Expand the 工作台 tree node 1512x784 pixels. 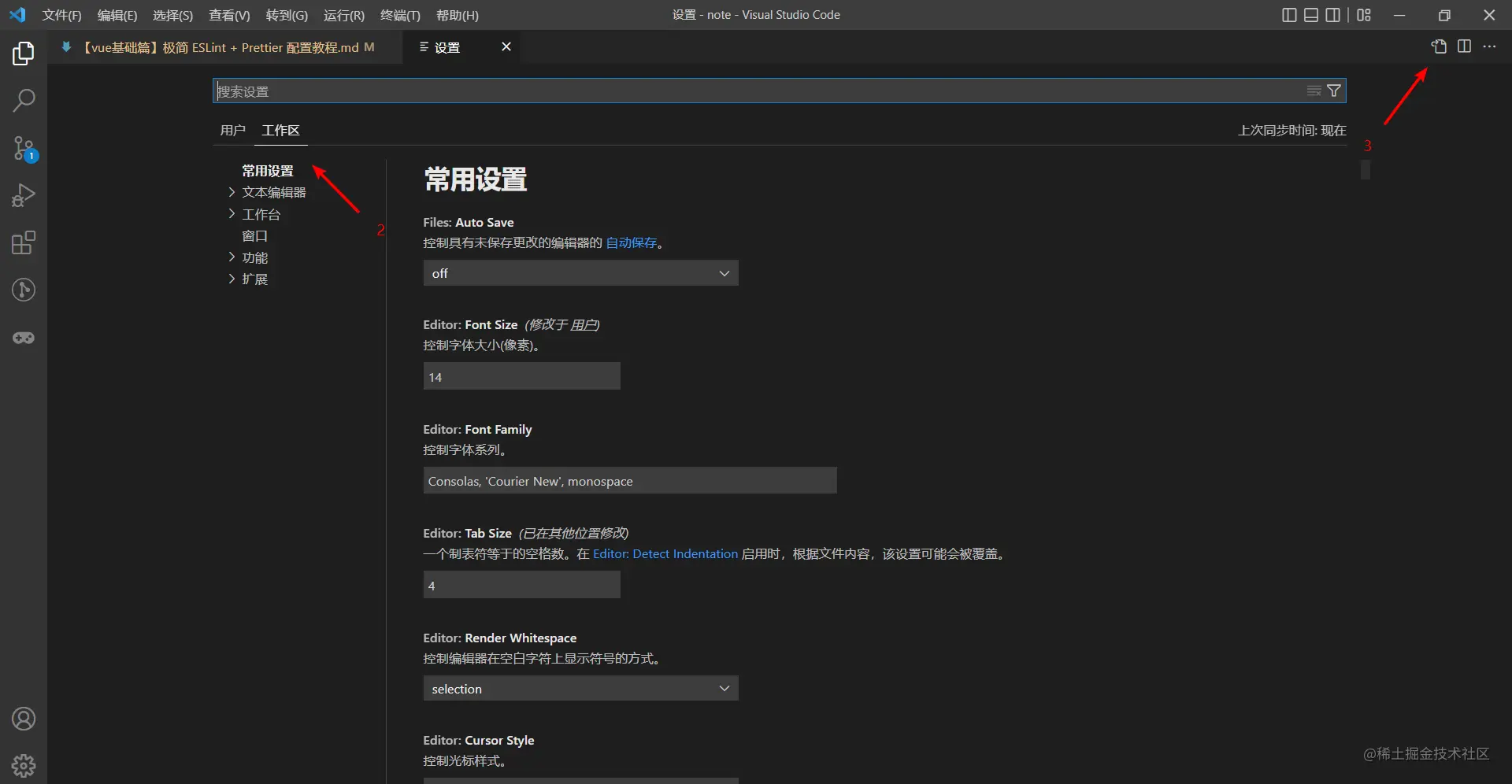coord(261,214)
